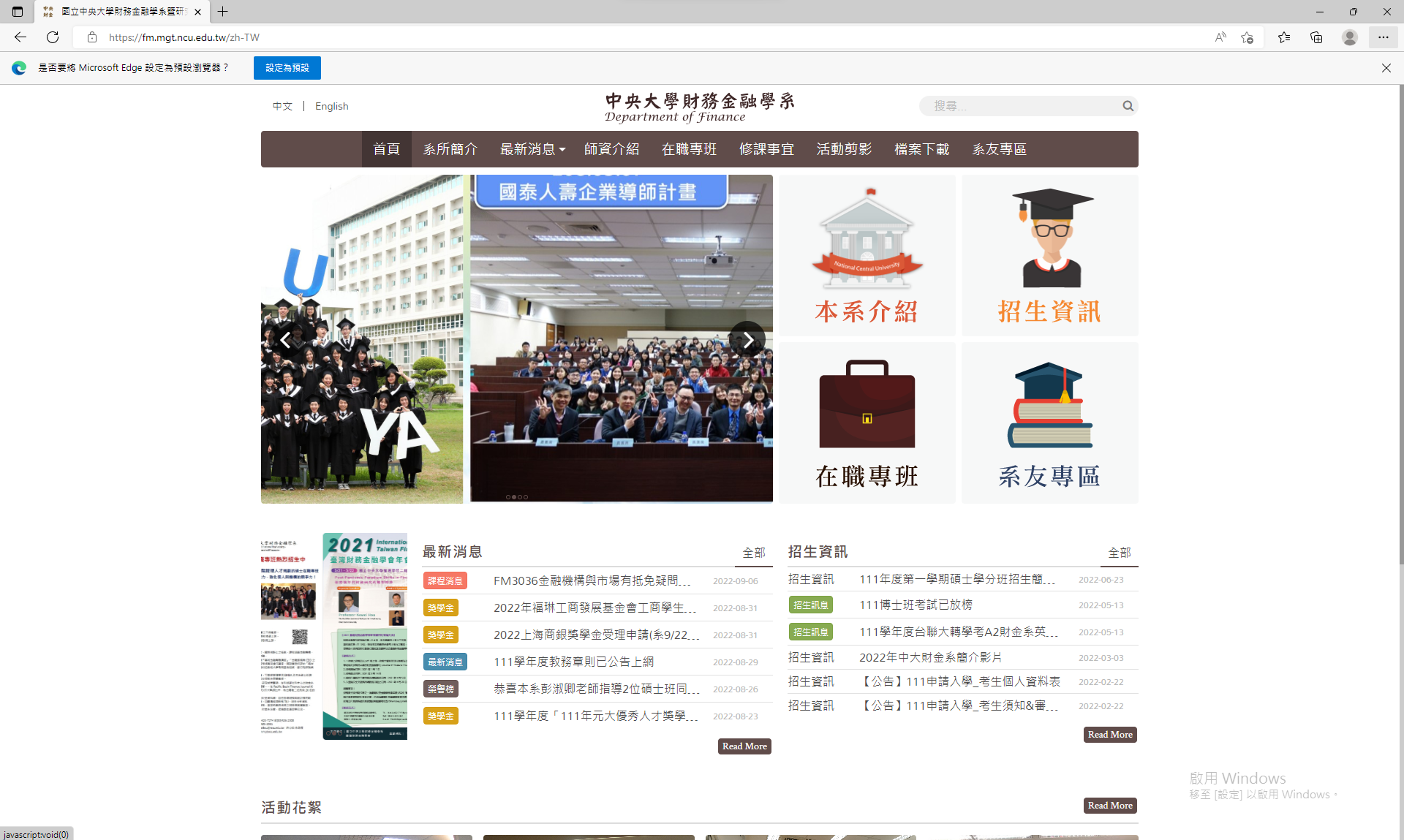Image resolution: width=1404 pixels, height=840 pixels.
Task: Click the browser address bar URL
Action: [x=184, y=37]
